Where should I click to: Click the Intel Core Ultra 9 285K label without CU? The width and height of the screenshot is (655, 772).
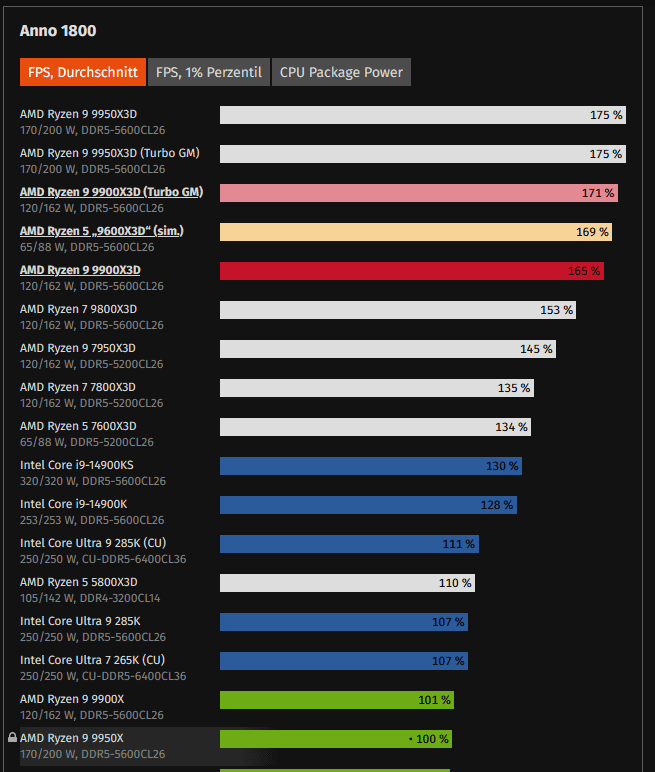pos(80,621)
